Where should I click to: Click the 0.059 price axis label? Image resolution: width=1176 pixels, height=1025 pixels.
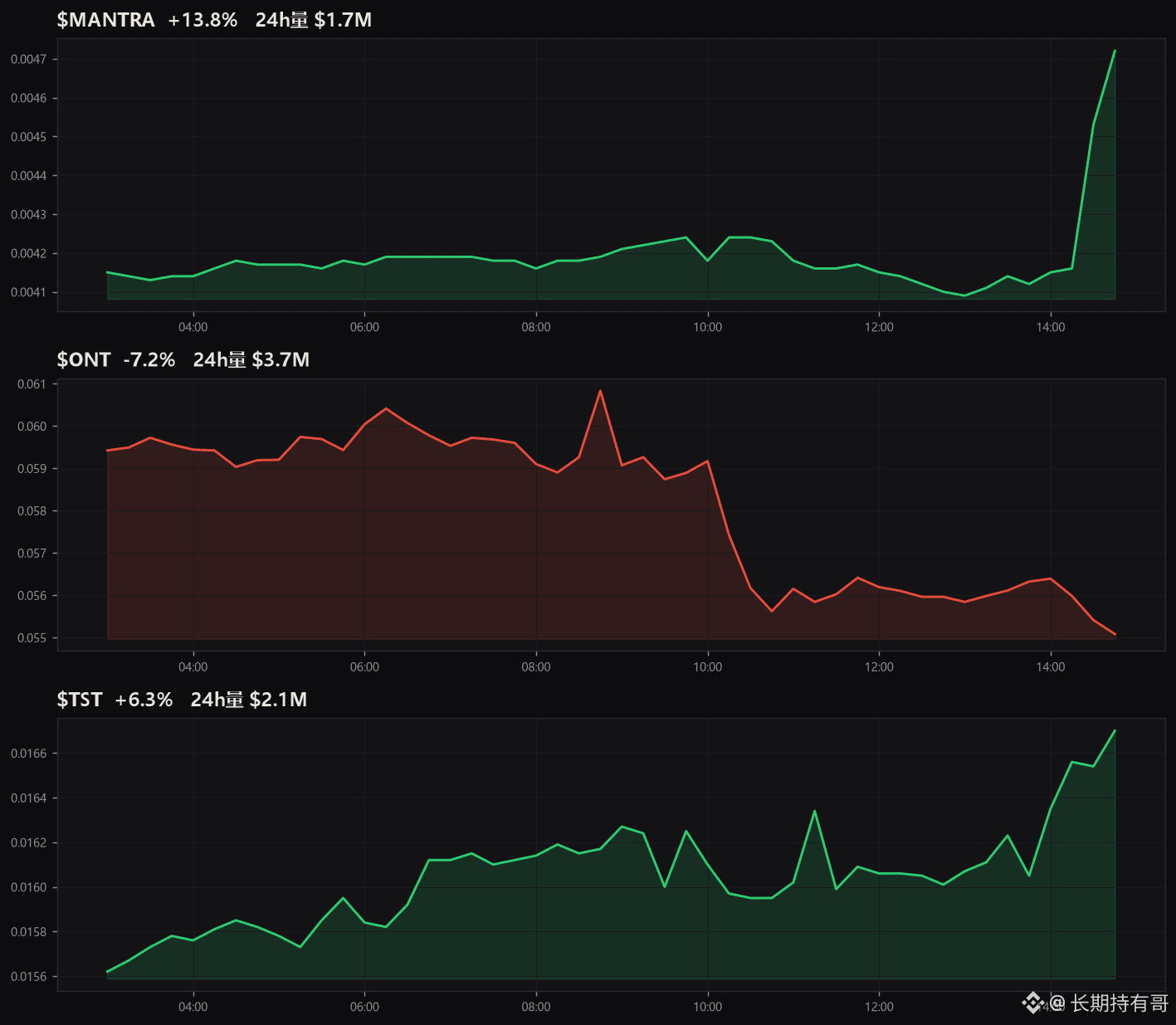[x=32, y=469]
